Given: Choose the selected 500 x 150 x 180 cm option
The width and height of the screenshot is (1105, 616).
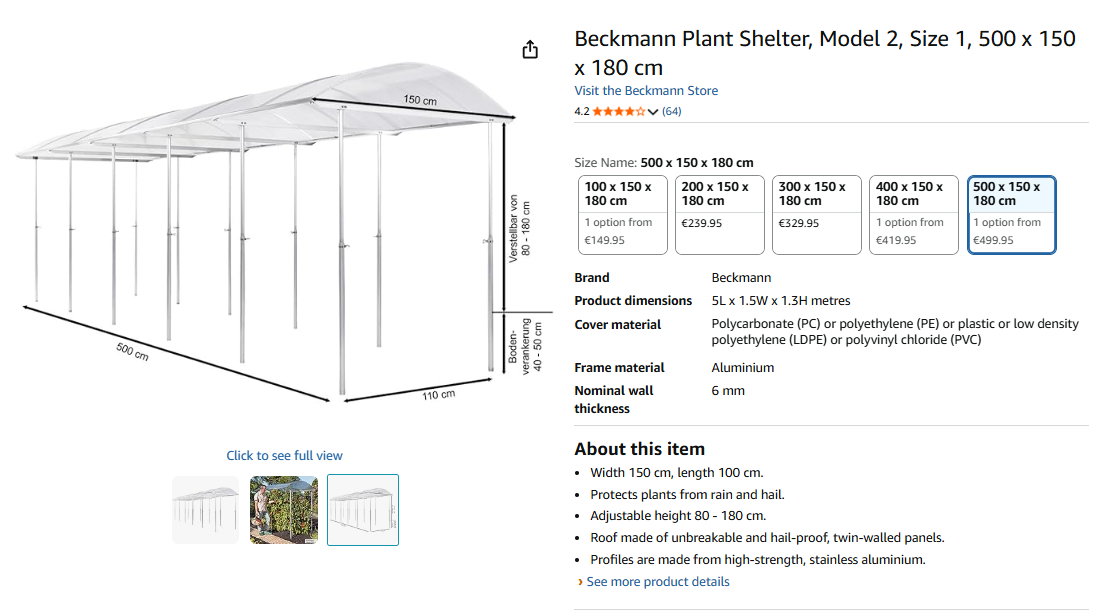Looking at the screenshot, I should 1011,215.
